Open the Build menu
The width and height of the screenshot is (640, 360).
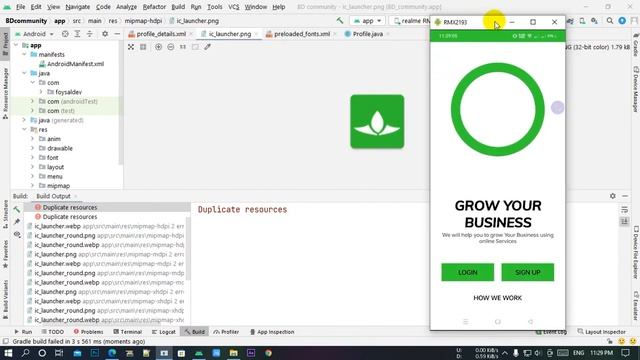tap(178, 7)
